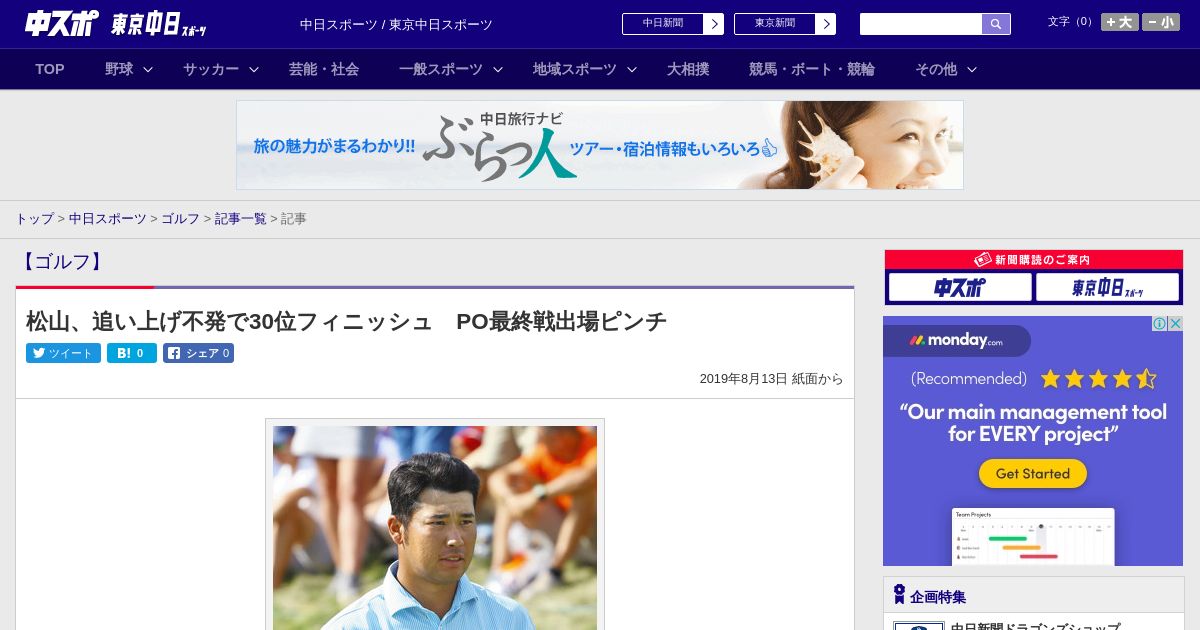Click Get Started button in ad
1200x630 pixels.
(1033, 474)
